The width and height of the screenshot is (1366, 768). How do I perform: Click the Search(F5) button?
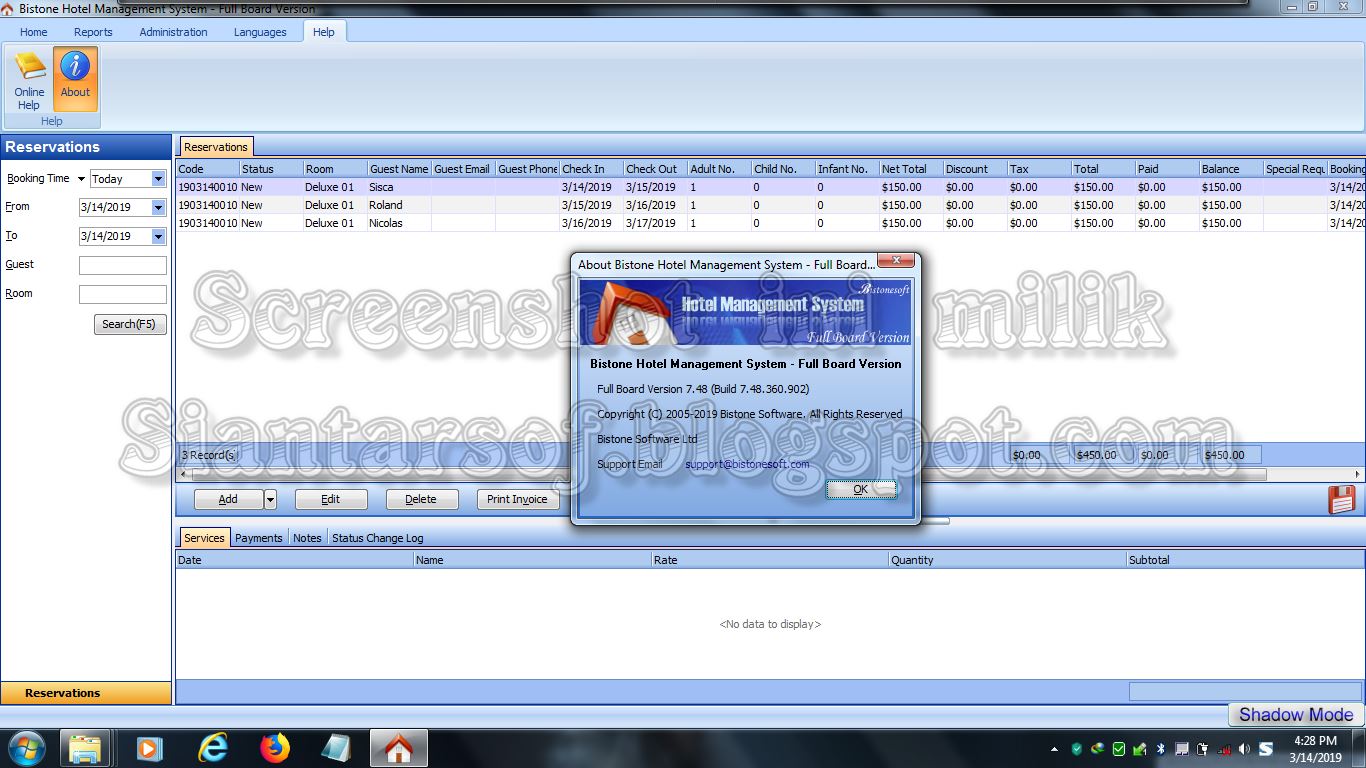tap(130, 324)
